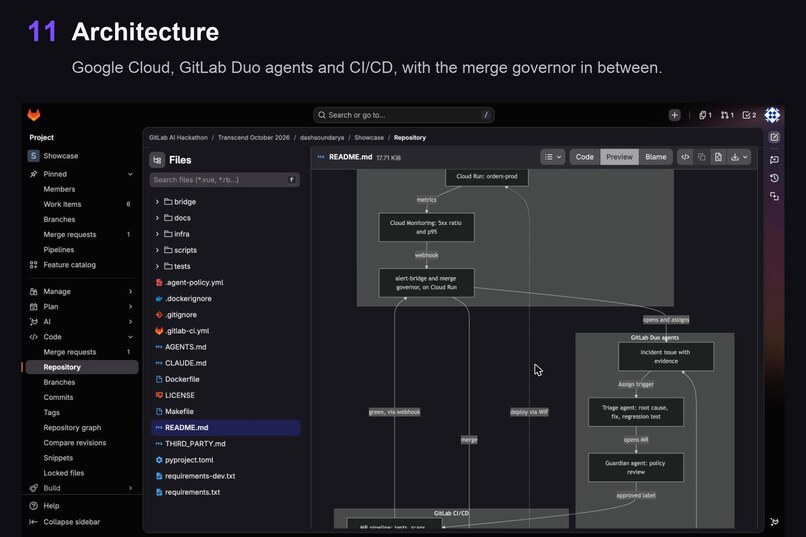
Task: Open the to-do list counter icon
Action: 749,115
